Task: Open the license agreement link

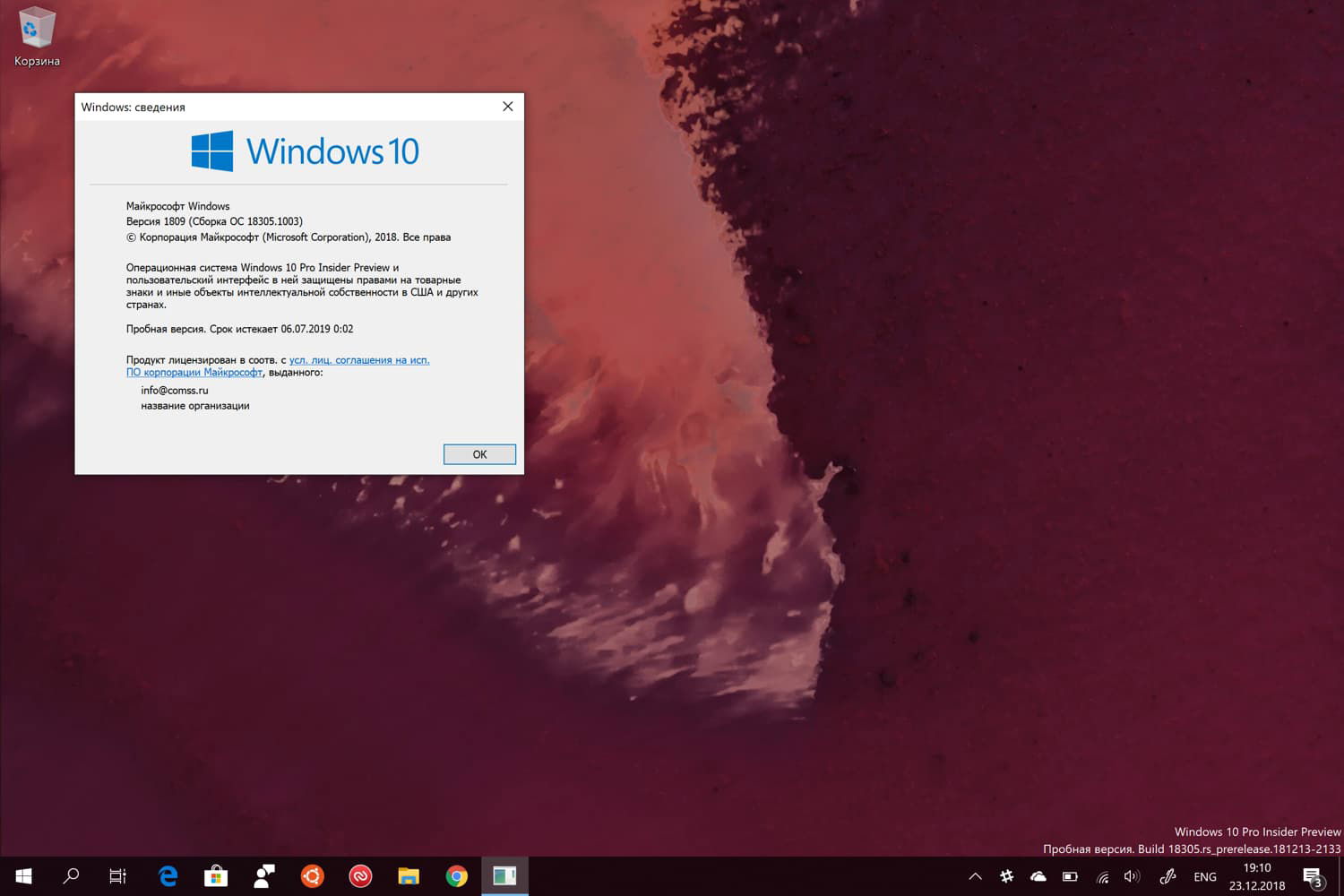Action: click(359, 359)
